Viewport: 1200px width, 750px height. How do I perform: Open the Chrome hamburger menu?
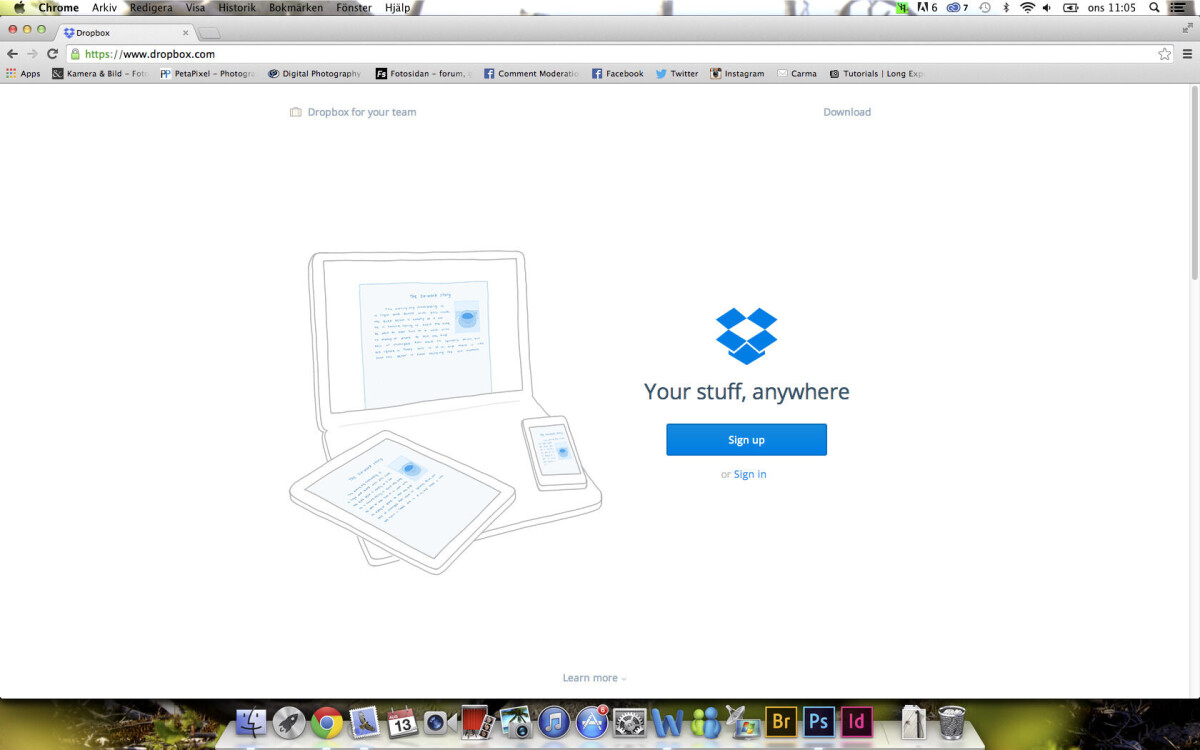[x=1187, y=54]
